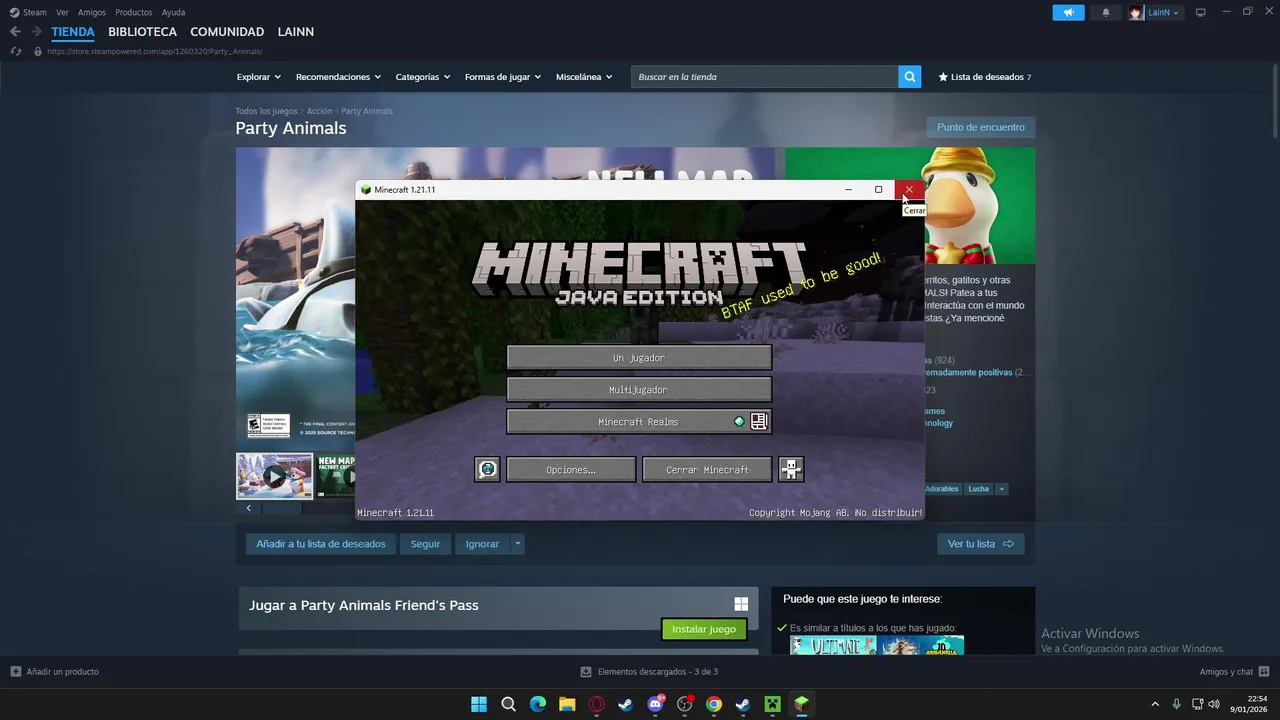Open the Ver menu

(62, 12)
